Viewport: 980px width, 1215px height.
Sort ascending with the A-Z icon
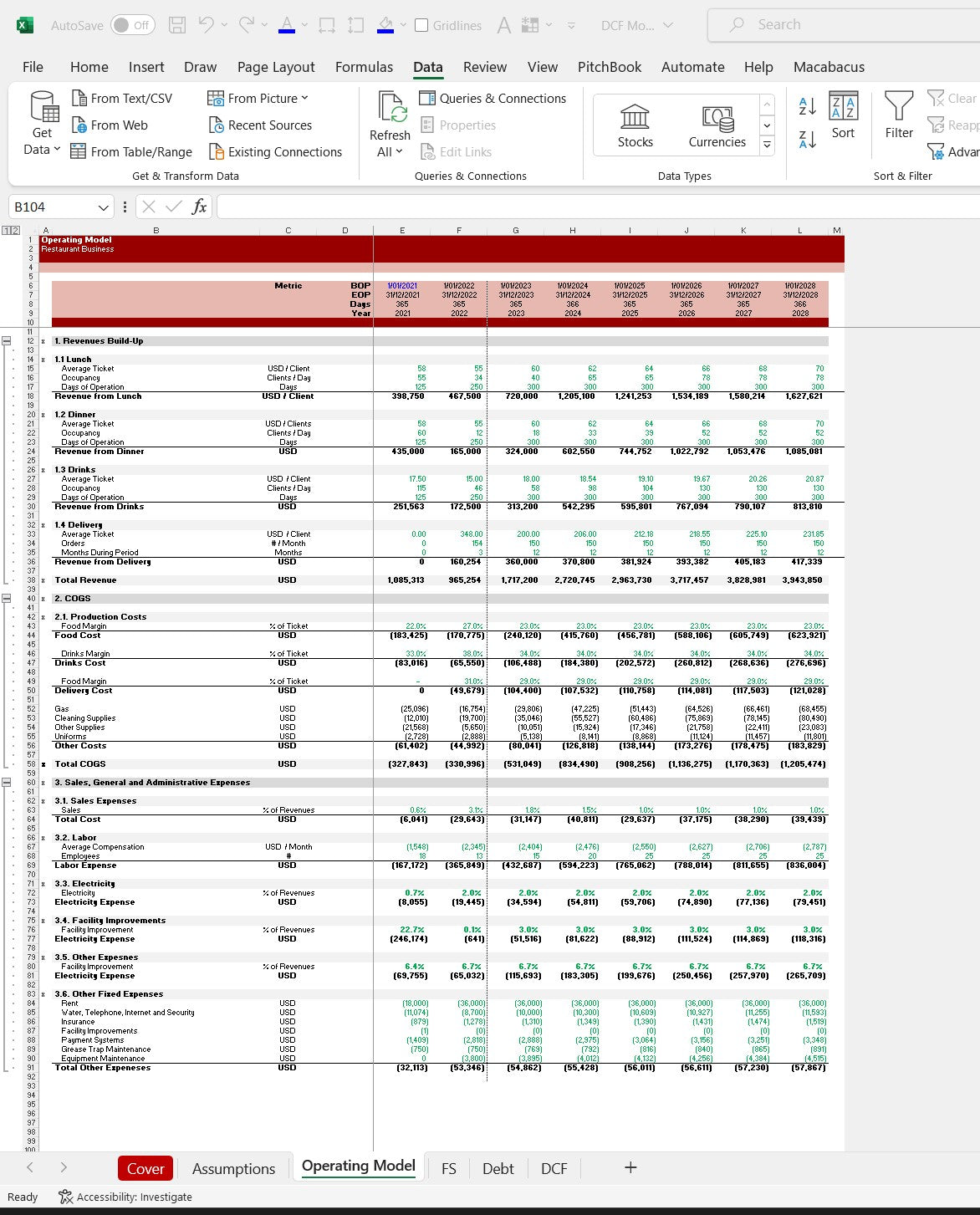[805, 106]
